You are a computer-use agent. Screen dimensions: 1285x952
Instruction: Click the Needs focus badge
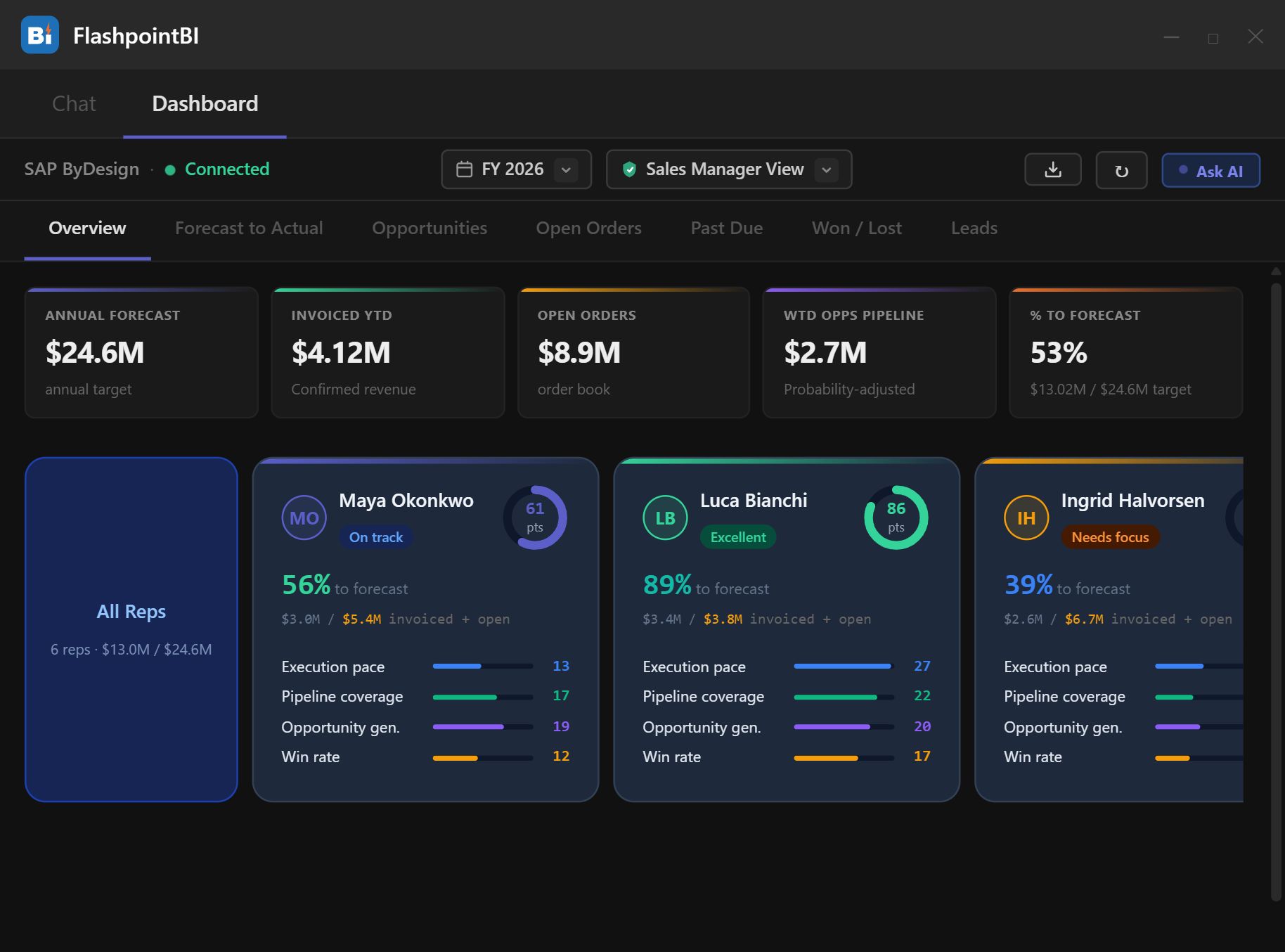(1110, 537)
